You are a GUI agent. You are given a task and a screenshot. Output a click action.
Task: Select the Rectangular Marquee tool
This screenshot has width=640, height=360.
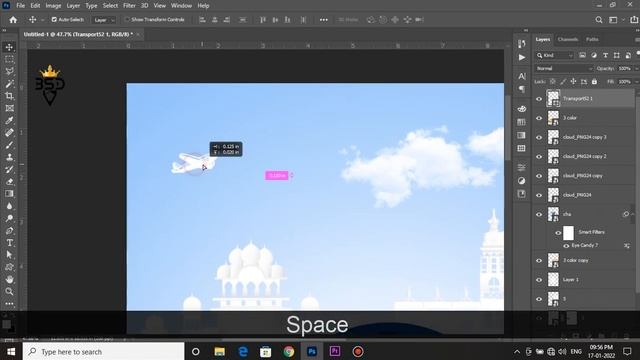pos(9,59)
